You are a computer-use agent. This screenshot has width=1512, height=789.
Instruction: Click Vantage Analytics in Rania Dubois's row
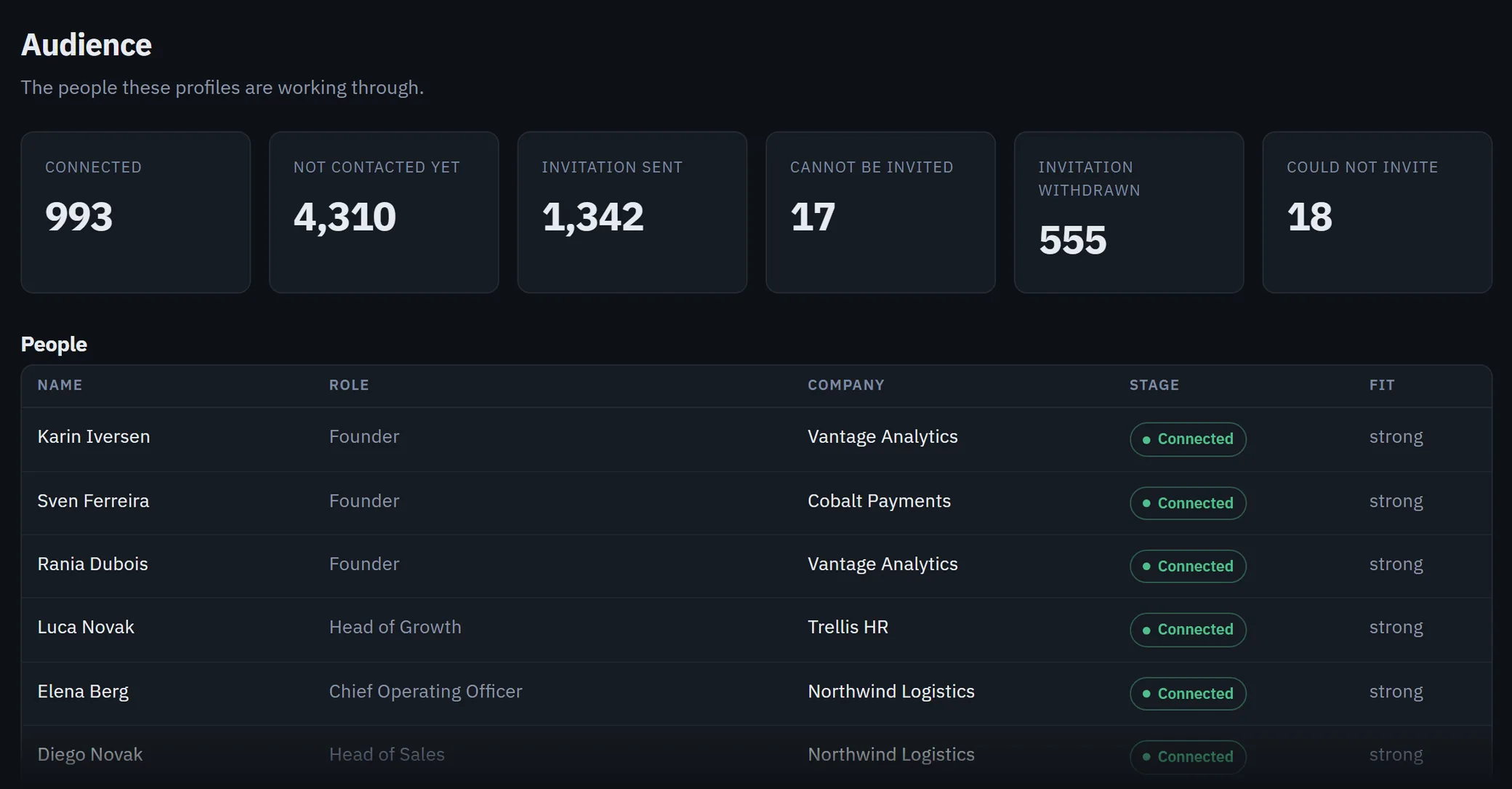pos(882,564)
